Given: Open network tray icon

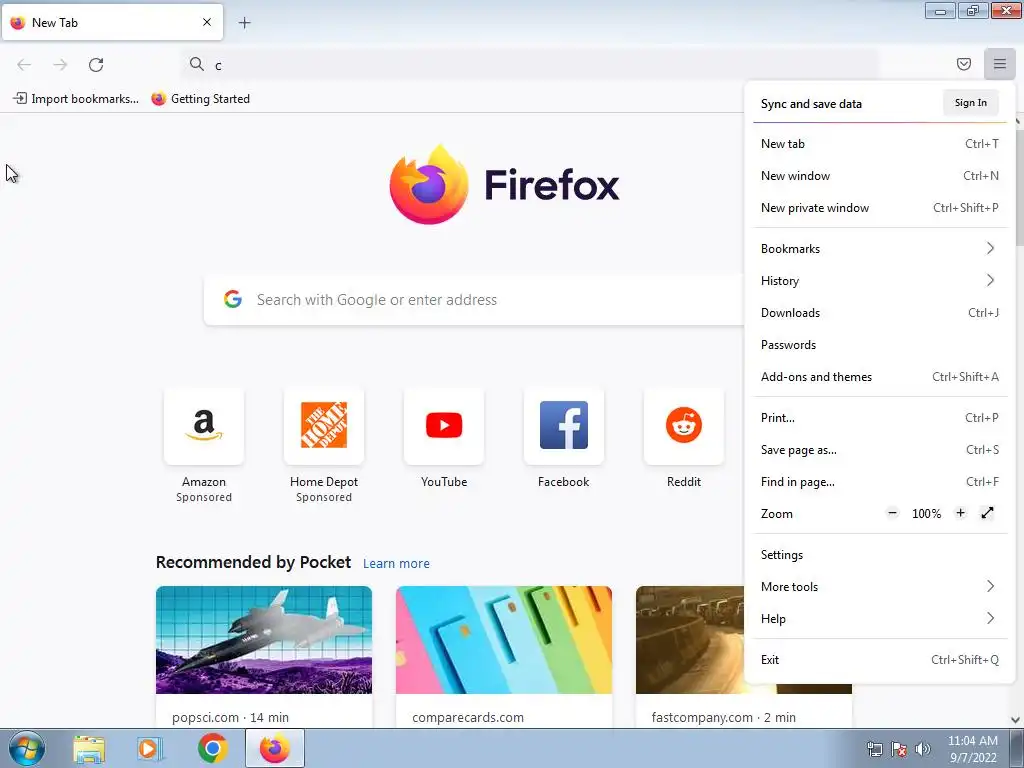Looking at the screenshot, I should [874, 749].
